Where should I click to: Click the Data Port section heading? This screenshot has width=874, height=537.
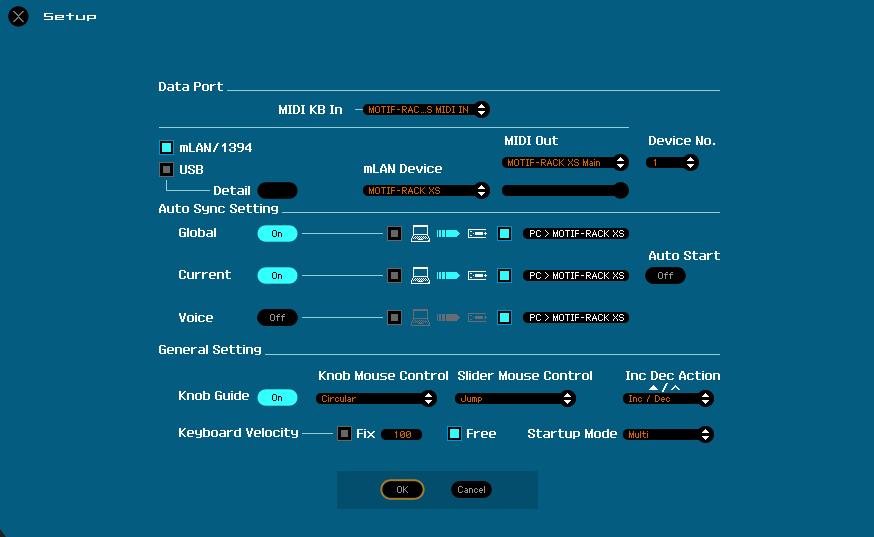(191, 86)
